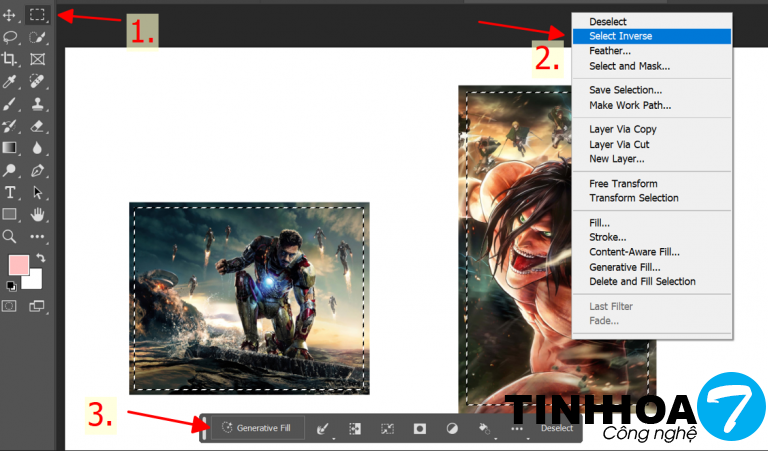Select the Move tool
Viewport: 768px width, 451px height.
tap(10, 16)
